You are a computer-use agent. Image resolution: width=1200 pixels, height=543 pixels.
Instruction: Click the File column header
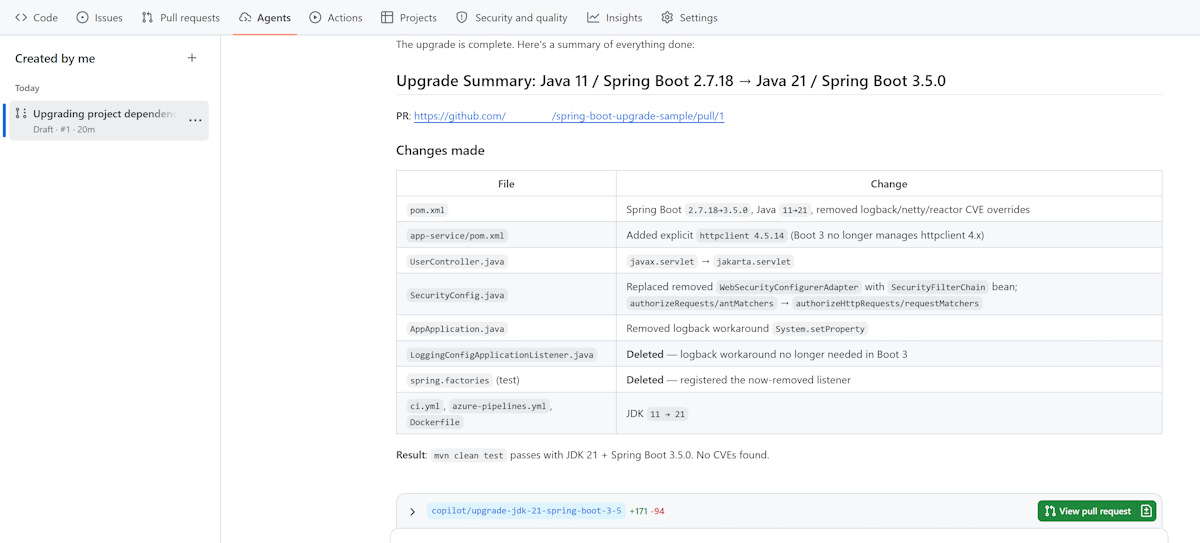tap(506, 184)
